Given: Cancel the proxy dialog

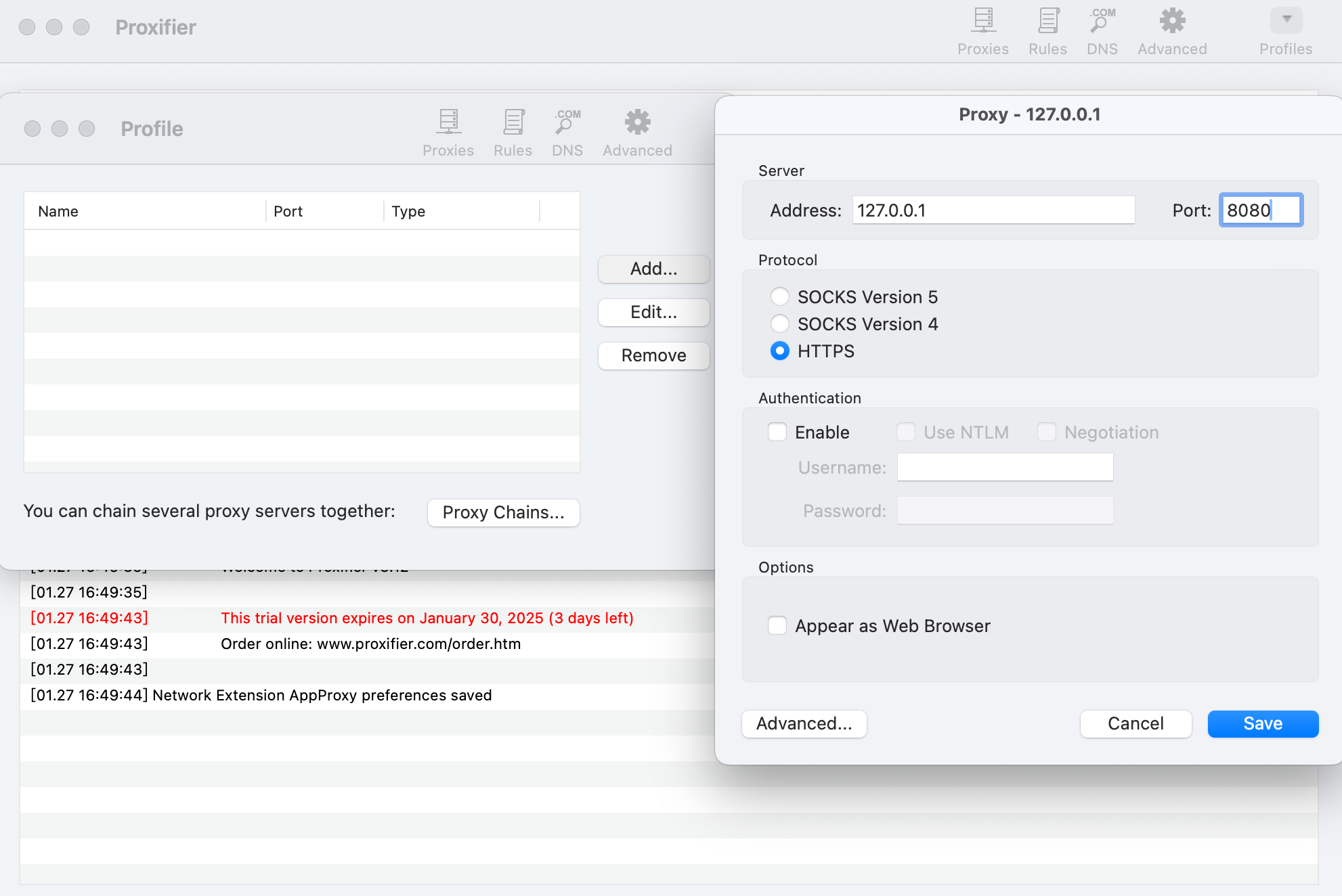Looking at the screenshot, I should pyautogui.click(x=1135, y=723).
